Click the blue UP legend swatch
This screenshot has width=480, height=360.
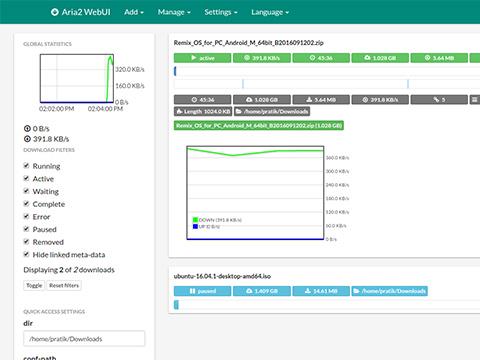pyautogui.click(x=195, y=226)
